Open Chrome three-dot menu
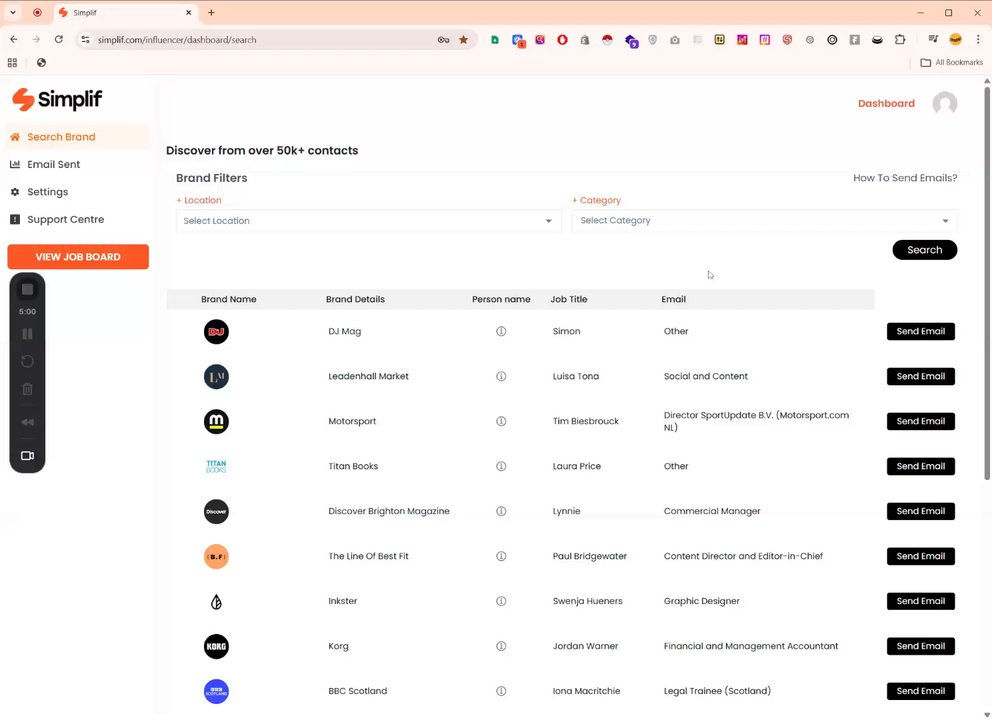Viewport: 992px width, 720px height. pos(978,39)
